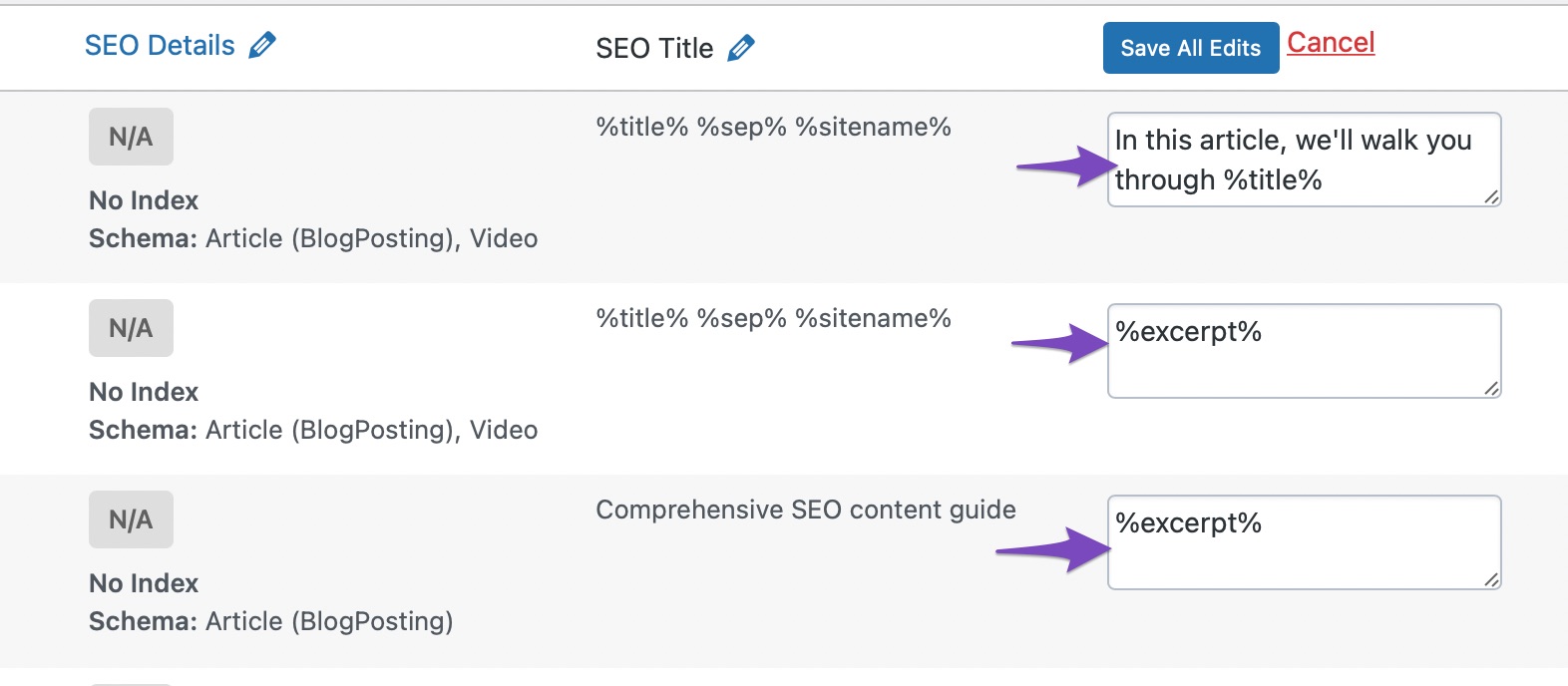1568x686 pixels.
Task: Click the N/A badge above Schema: Article (BlogPosting) only
Action: (131, 519)
